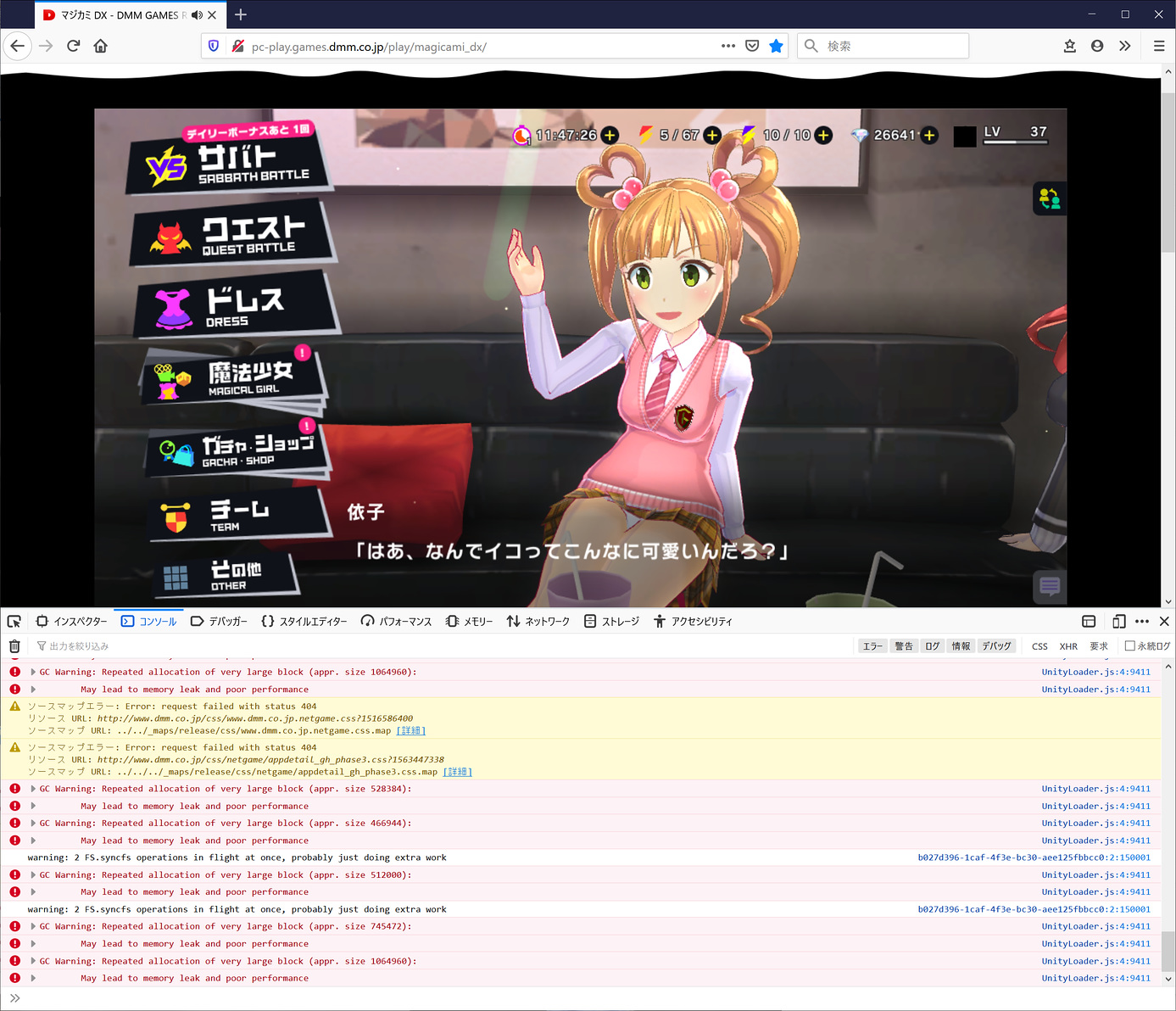1176x1011 pixels.
Task: Click the Firefox home icon
Action: pyautogui.click(x=101, y=46)
